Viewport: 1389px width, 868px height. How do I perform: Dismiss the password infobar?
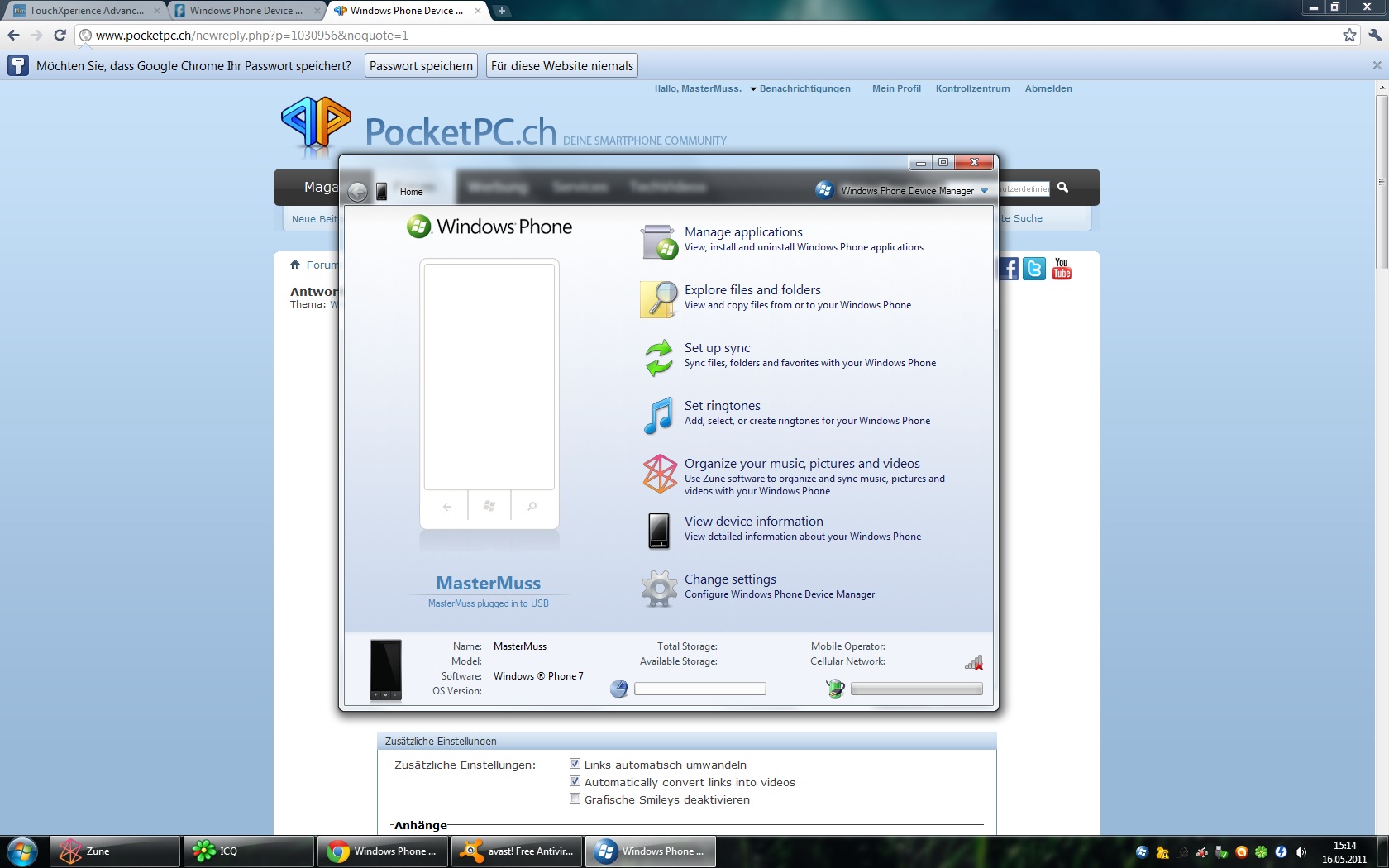tap(1377, 65)
